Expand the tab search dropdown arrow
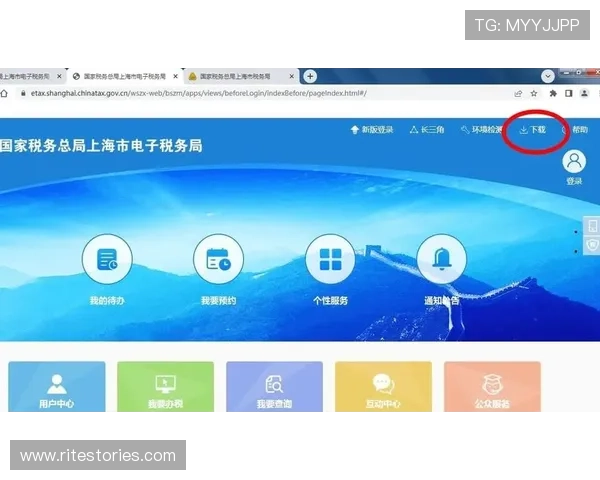 click(548, 76)
